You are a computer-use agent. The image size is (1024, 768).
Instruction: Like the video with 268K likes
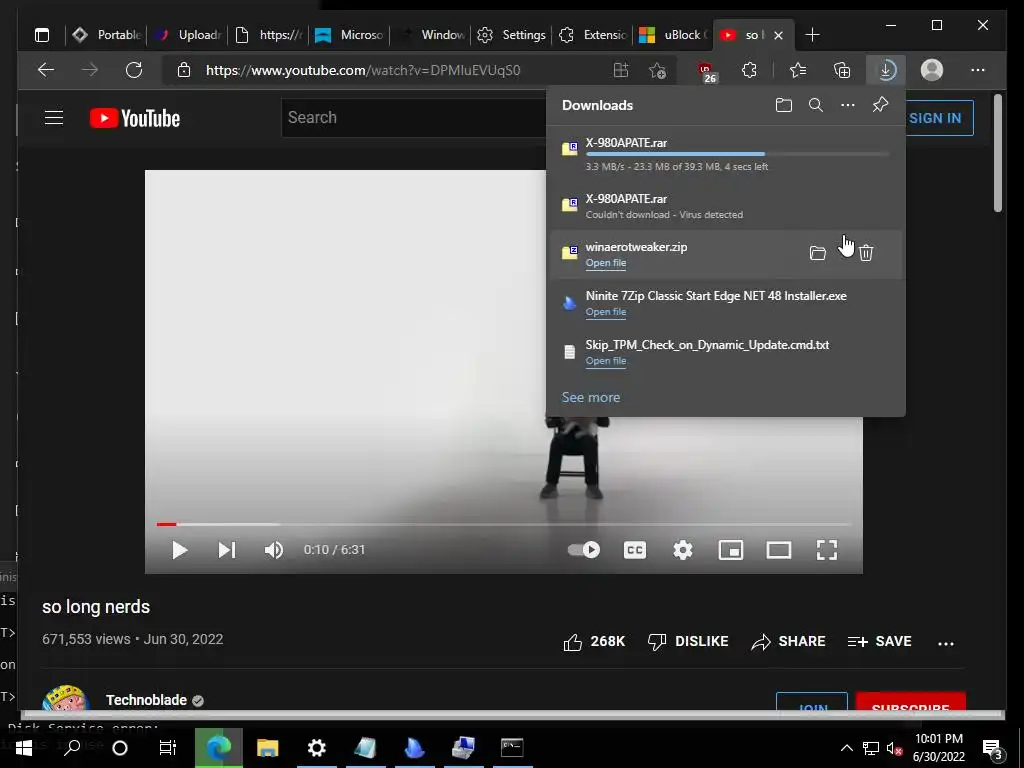(x=594, y=642)
